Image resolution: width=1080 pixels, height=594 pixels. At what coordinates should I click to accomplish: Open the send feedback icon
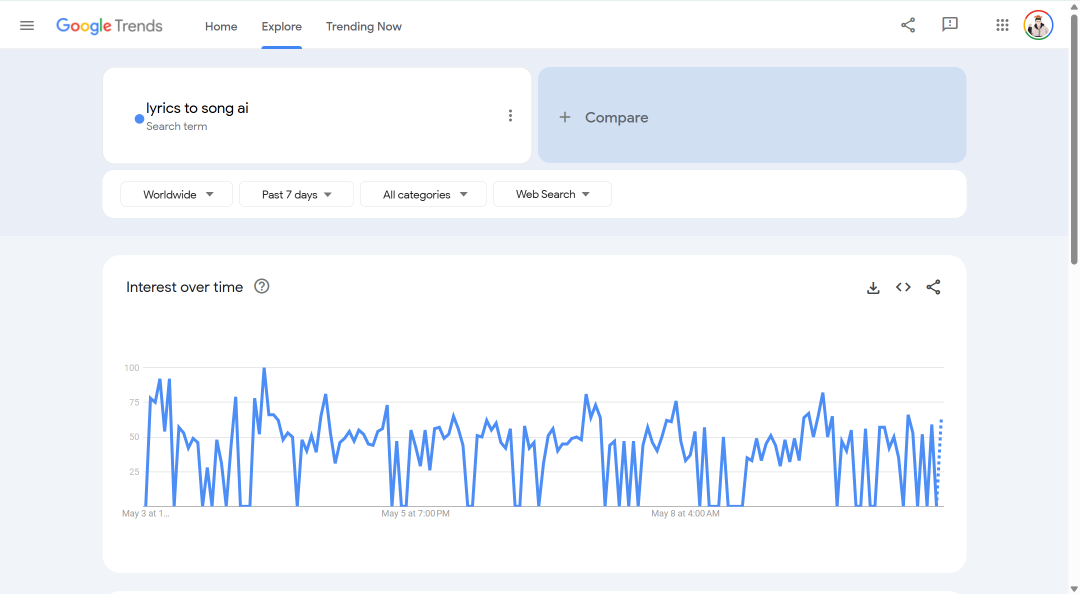click(950, 25)
